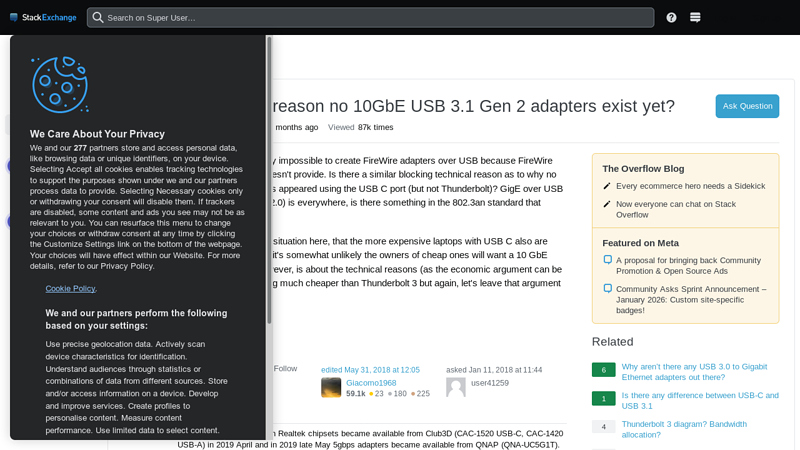Click the privacy dialog scrollbar
The height and width of the screenshot is (450, 800).
pos(269,180)
